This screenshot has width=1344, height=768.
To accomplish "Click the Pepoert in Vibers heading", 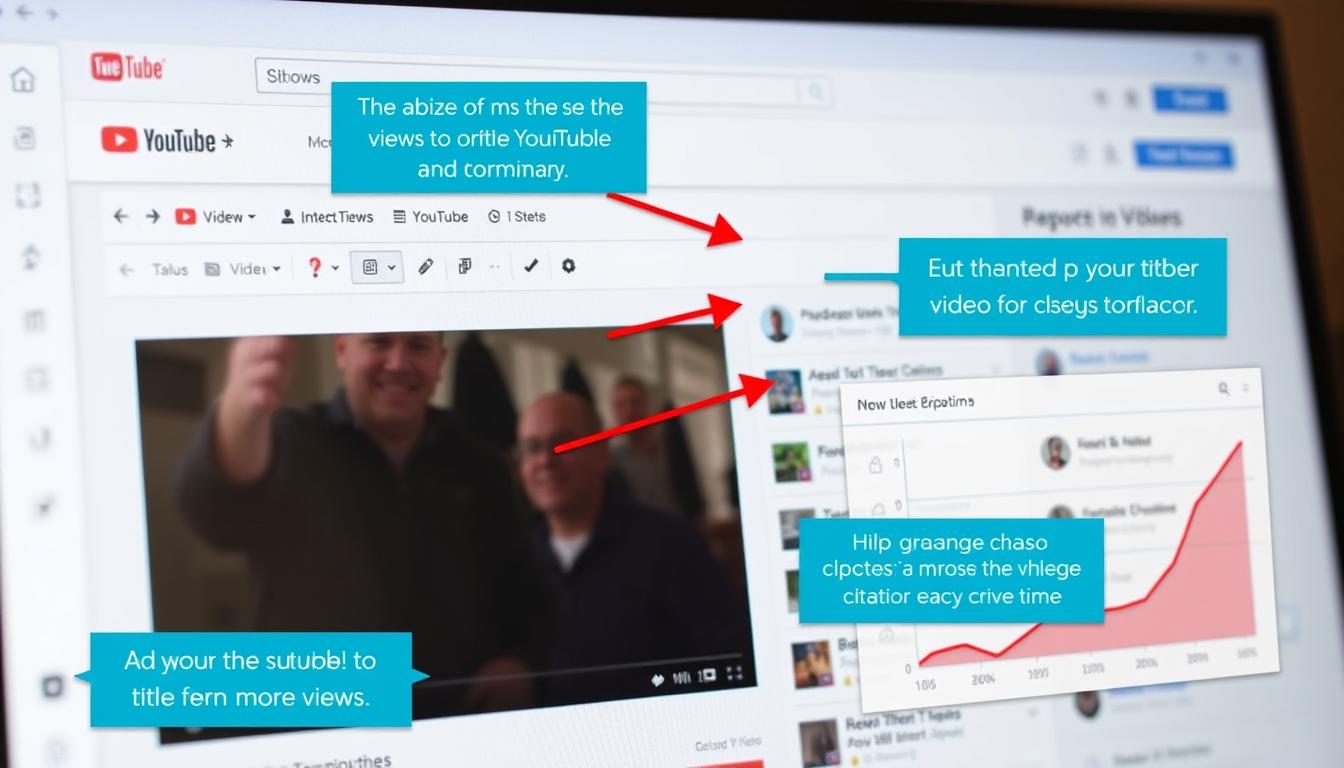I will (x=1101, y=217).
